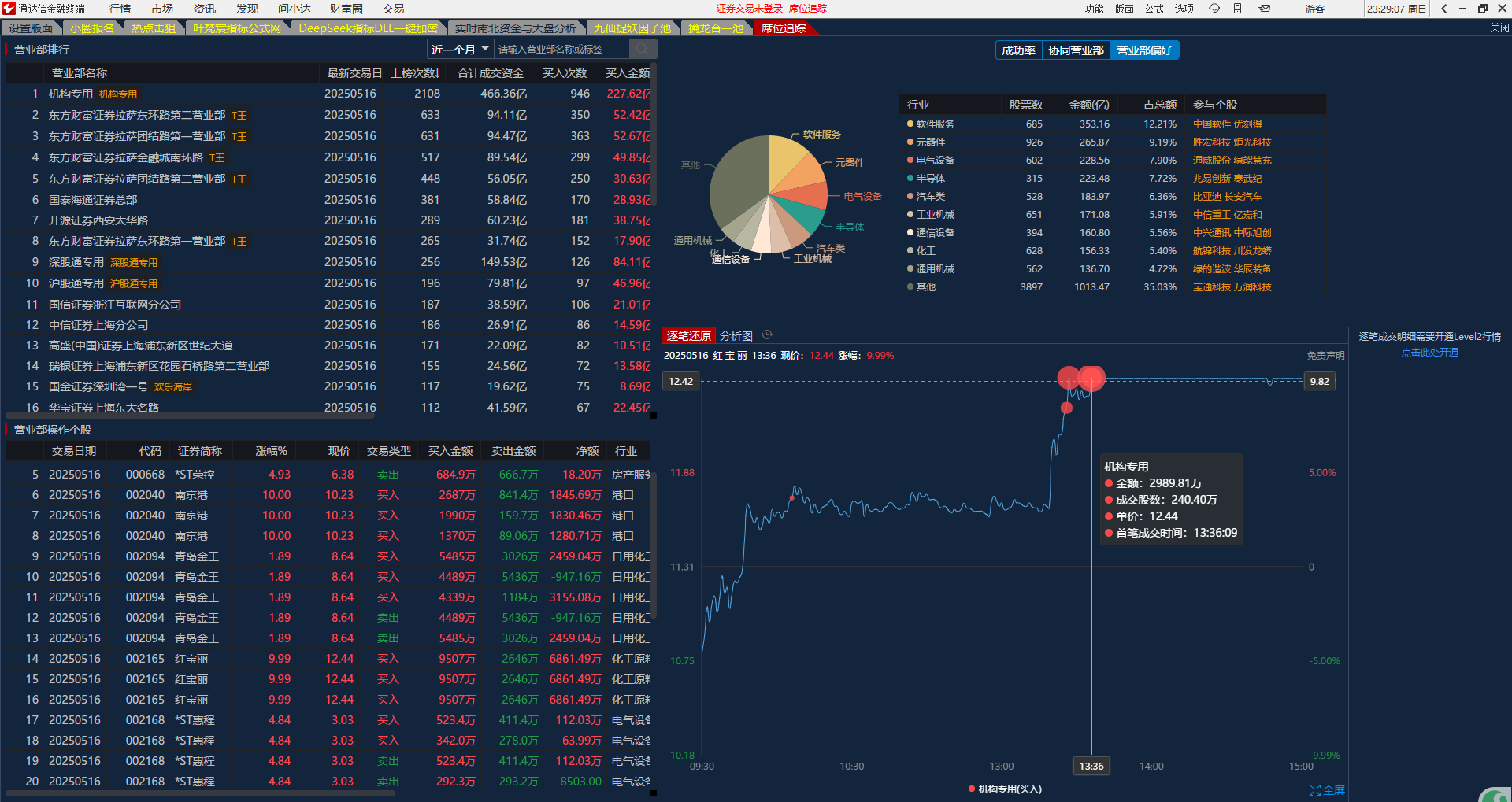Open the 公式 menu

[x=1154, y=9]
